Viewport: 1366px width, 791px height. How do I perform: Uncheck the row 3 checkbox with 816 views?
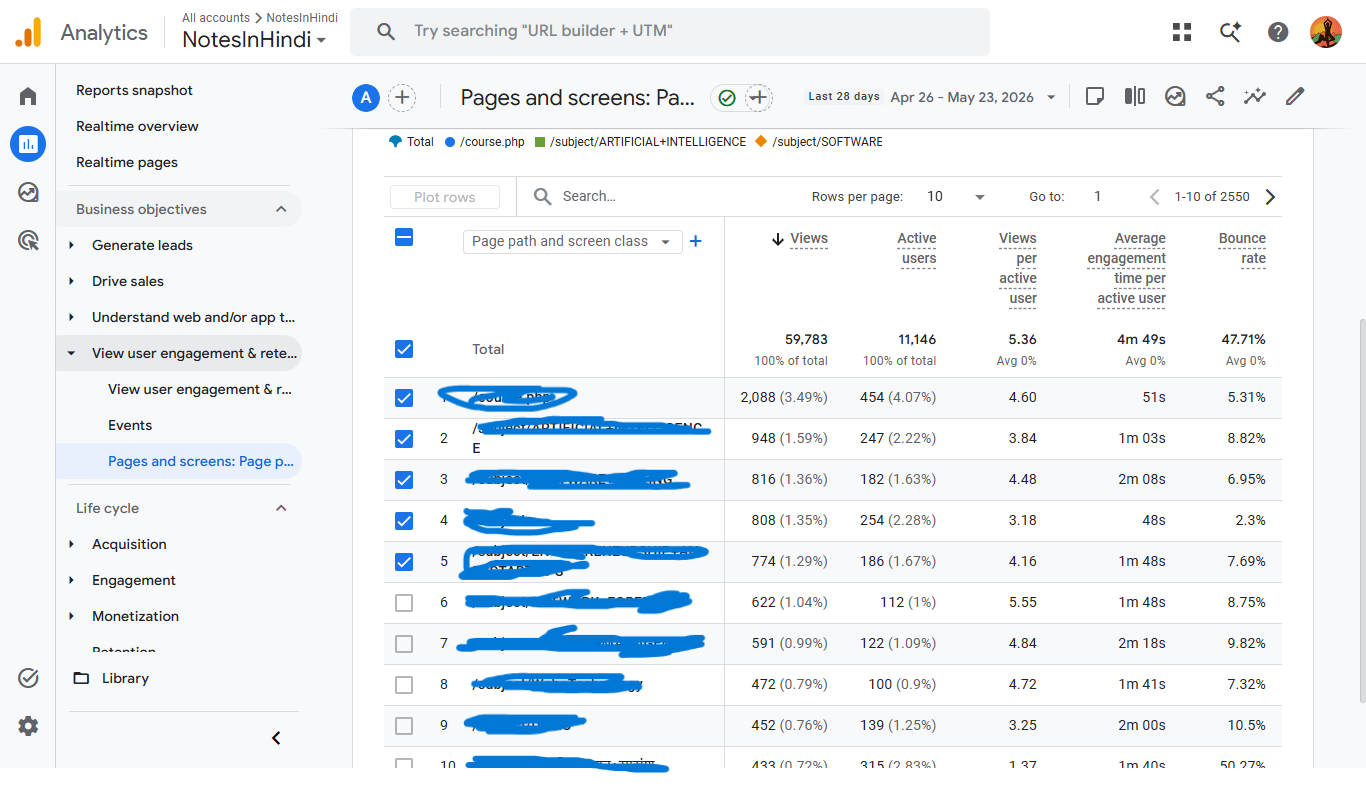click(404, 480)
